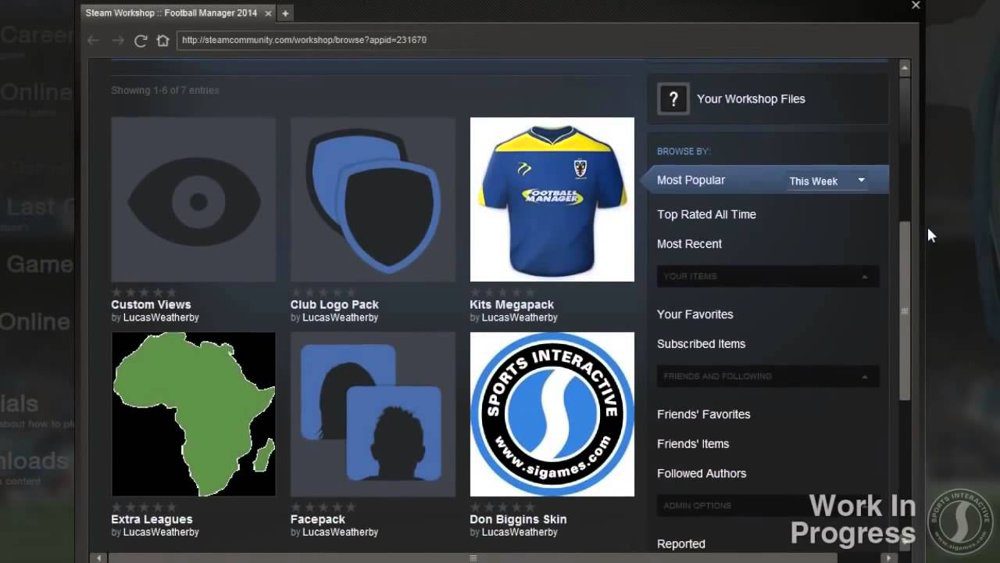This screenshot has height=563, width=1000.
Task: Click the Don Biggins Skin title
Action: (518, 520)
